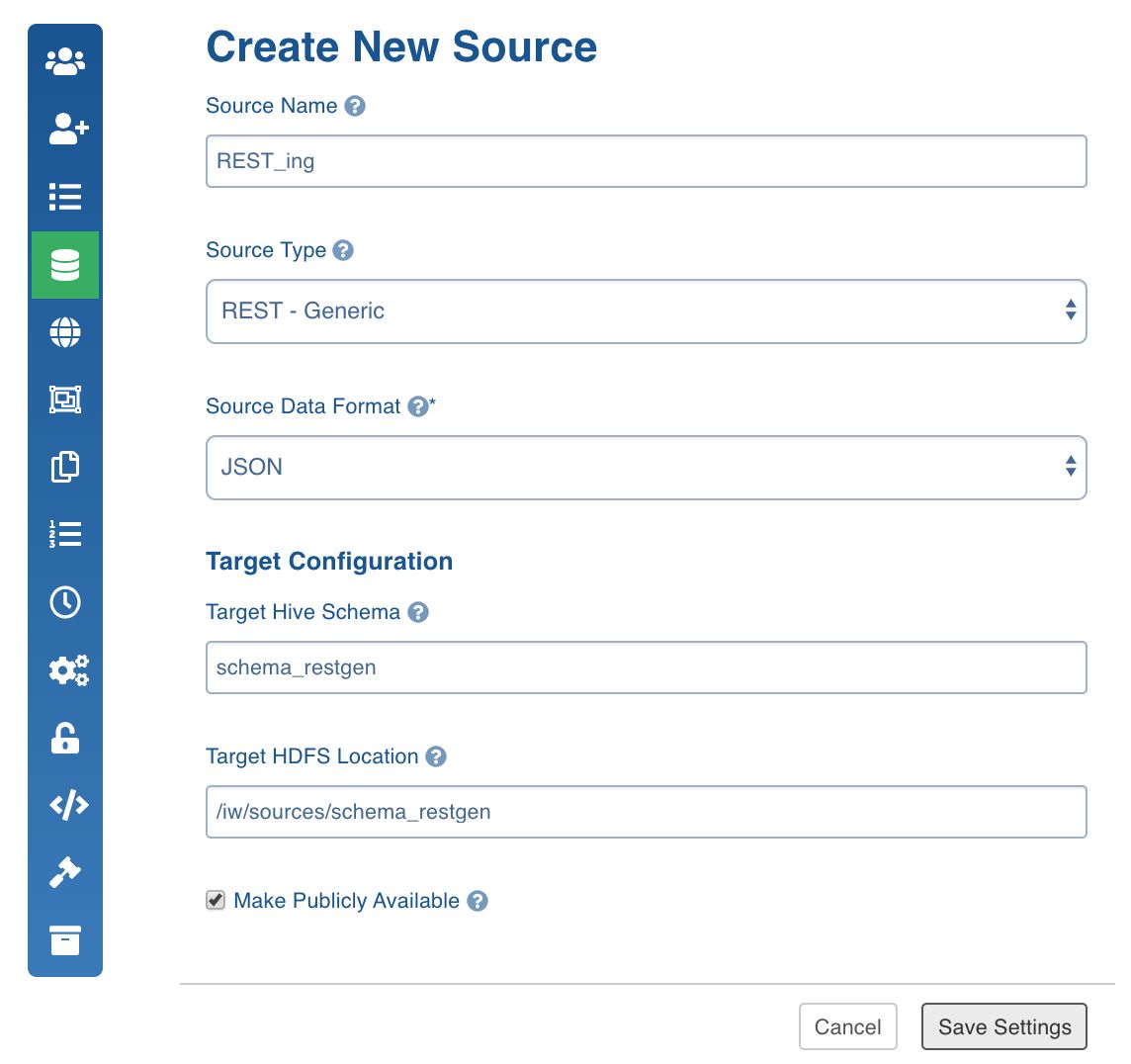Image resolution: width=1131 pixels, height=1064 pixels.
Task: Click the add user icon in sidebar
Action: (x=68, y=130)
